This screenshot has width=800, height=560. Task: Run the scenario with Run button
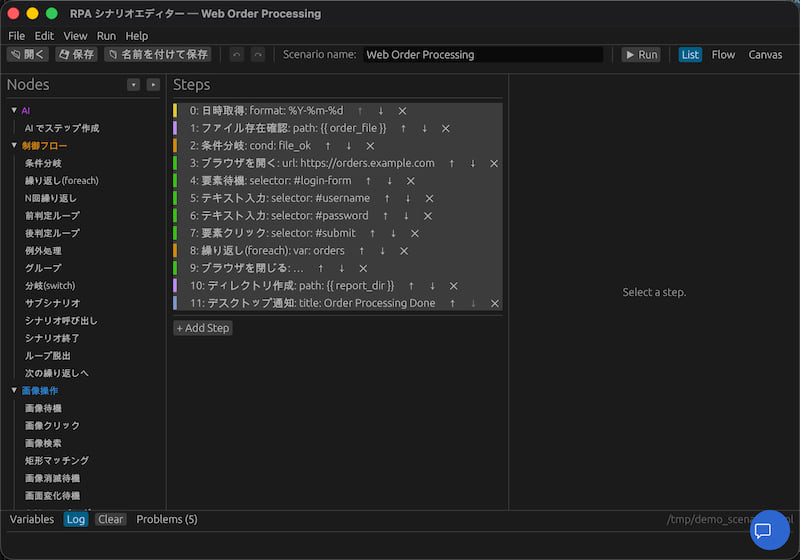click(641, 55)
